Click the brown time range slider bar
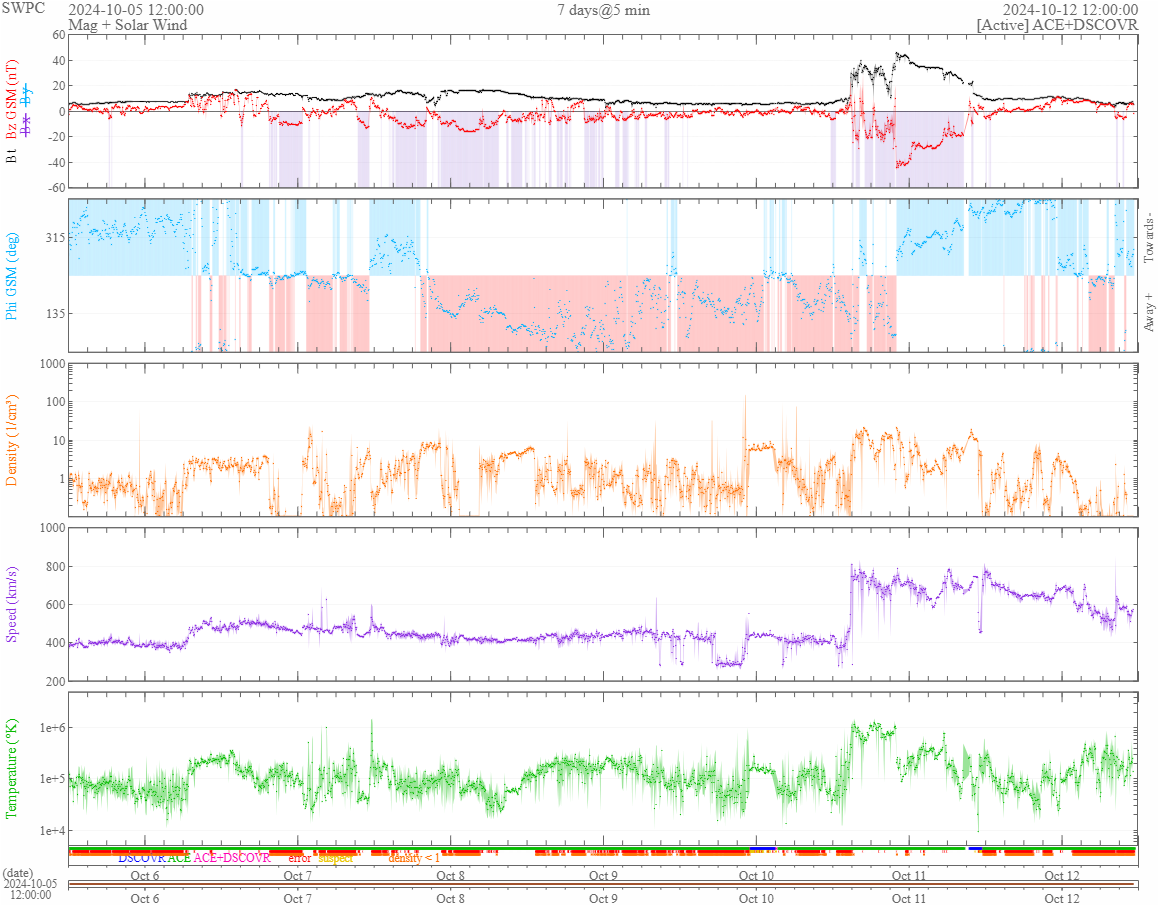The height and width of the screenshot is (905, 1158). [602, 884]
